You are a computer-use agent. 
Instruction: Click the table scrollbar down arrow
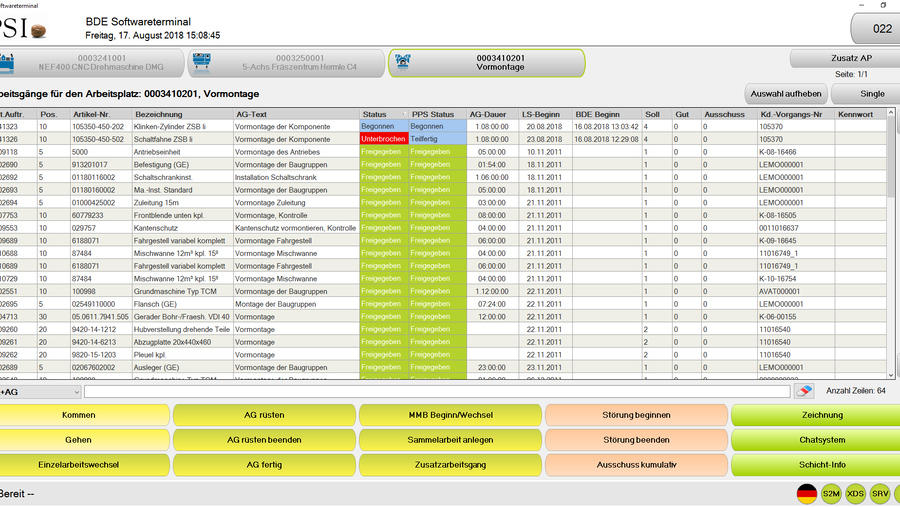(891, 374)
